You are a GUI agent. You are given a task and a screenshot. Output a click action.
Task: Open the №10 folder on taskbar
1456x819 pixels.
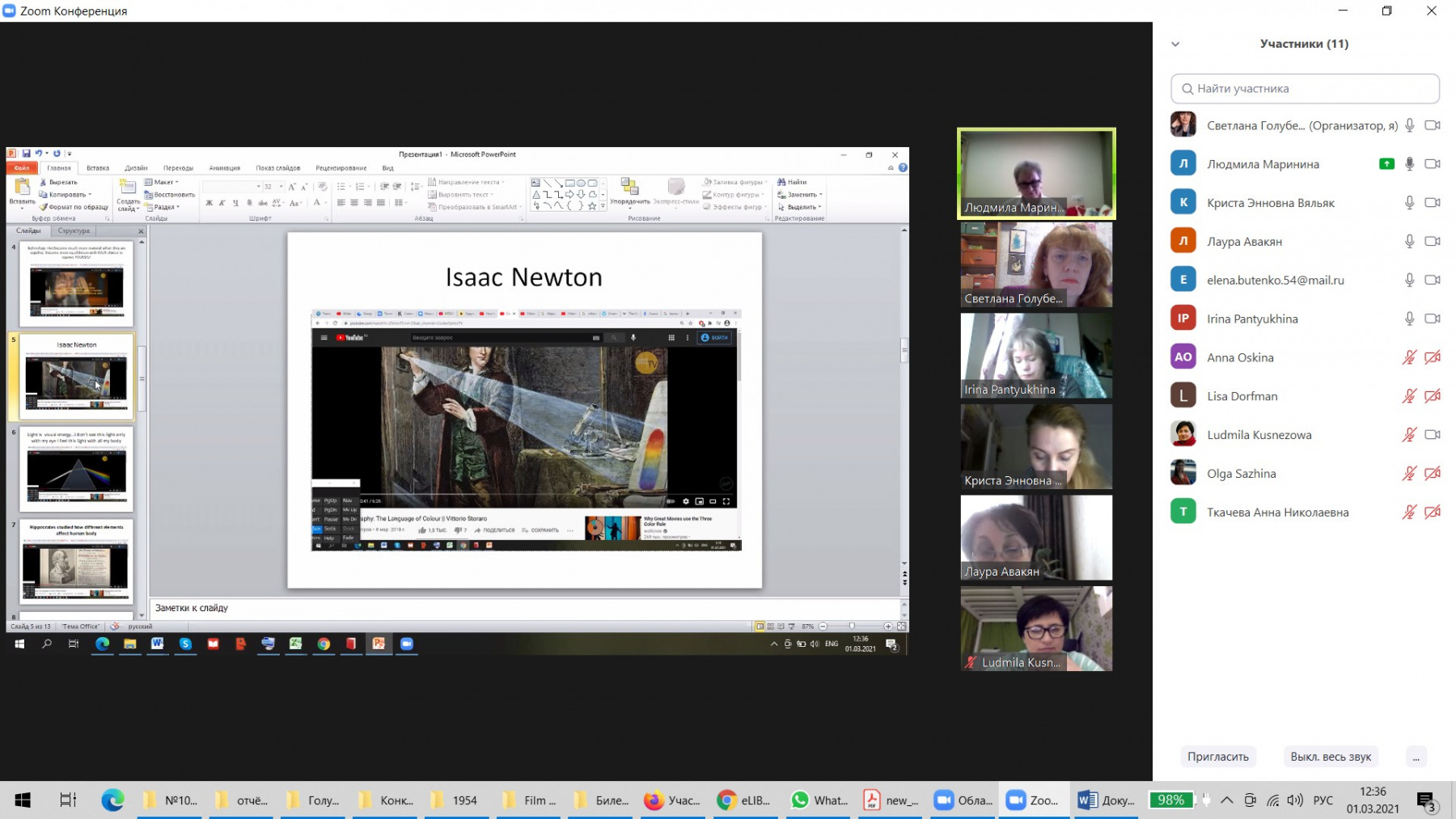[x=171, y=800]
